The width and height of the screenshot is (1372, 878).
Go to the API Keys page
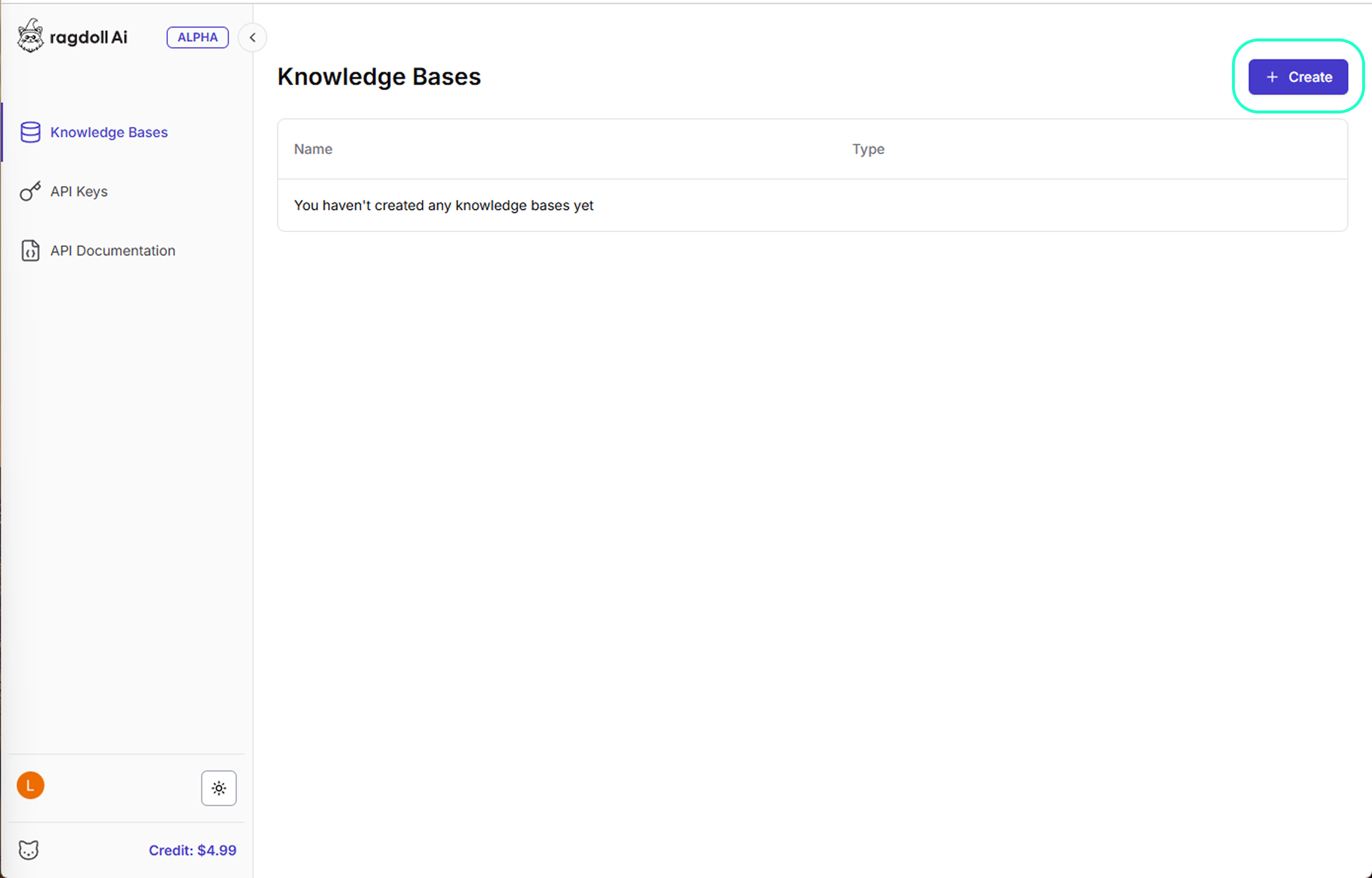78,191
